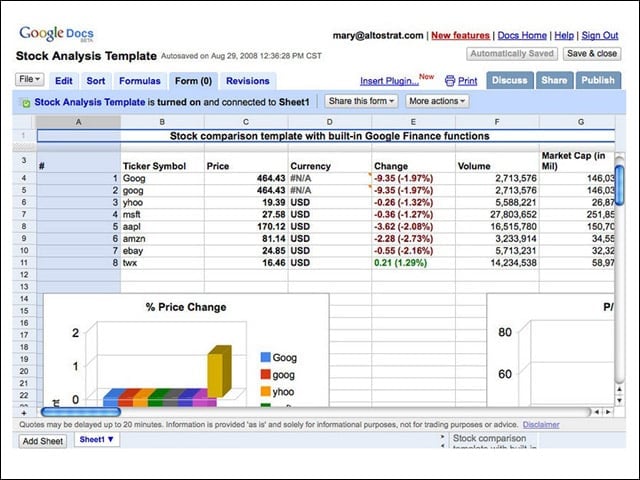Click the horizontal scrollbar thumb
The width and height of the screenshot is (640, 480).
[81, 412]
